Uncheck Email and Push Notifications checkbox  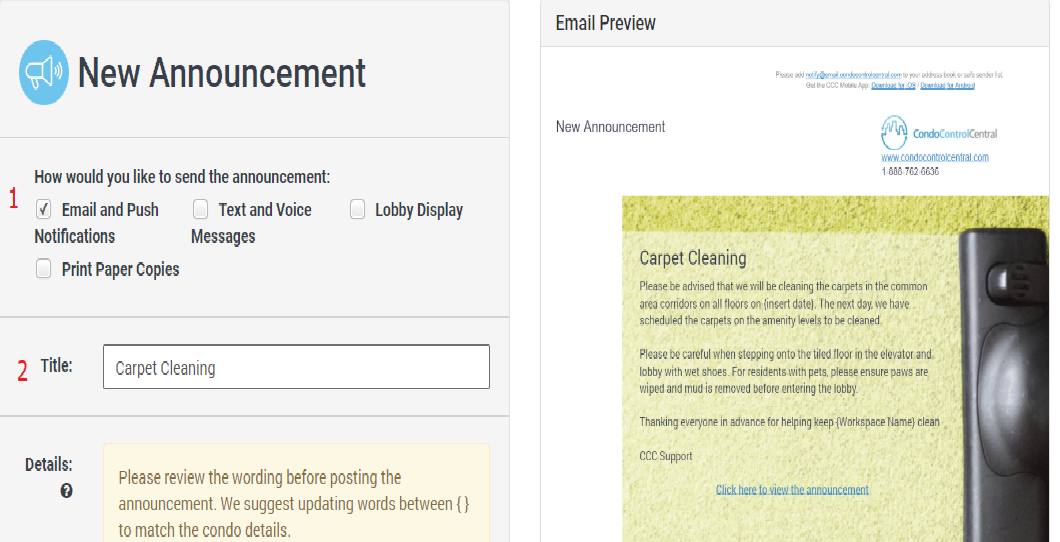[x=44, y=210]
